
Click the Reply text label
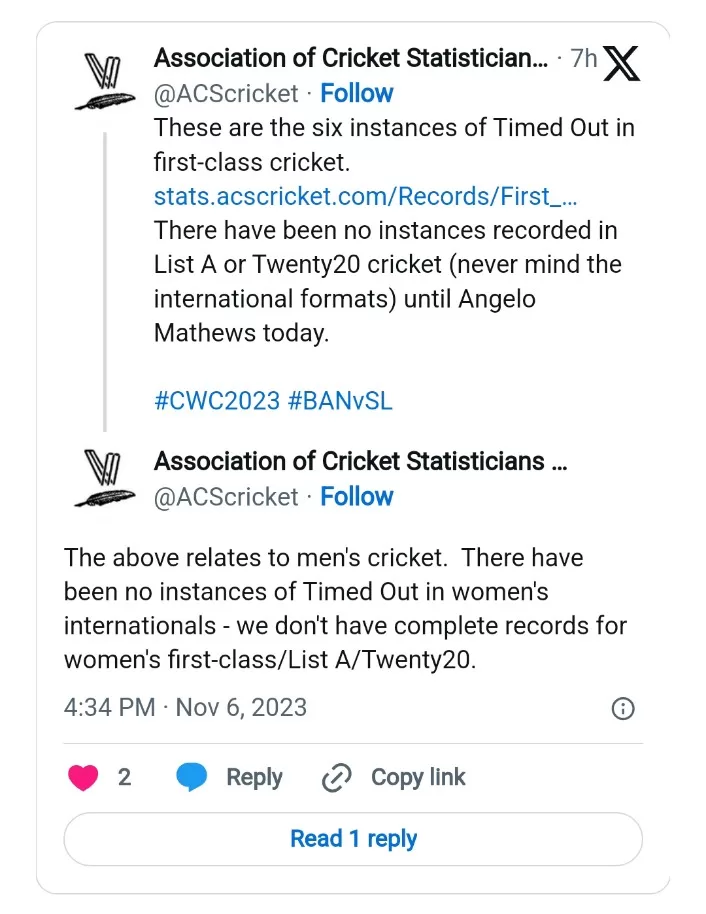tap(254, 777)
